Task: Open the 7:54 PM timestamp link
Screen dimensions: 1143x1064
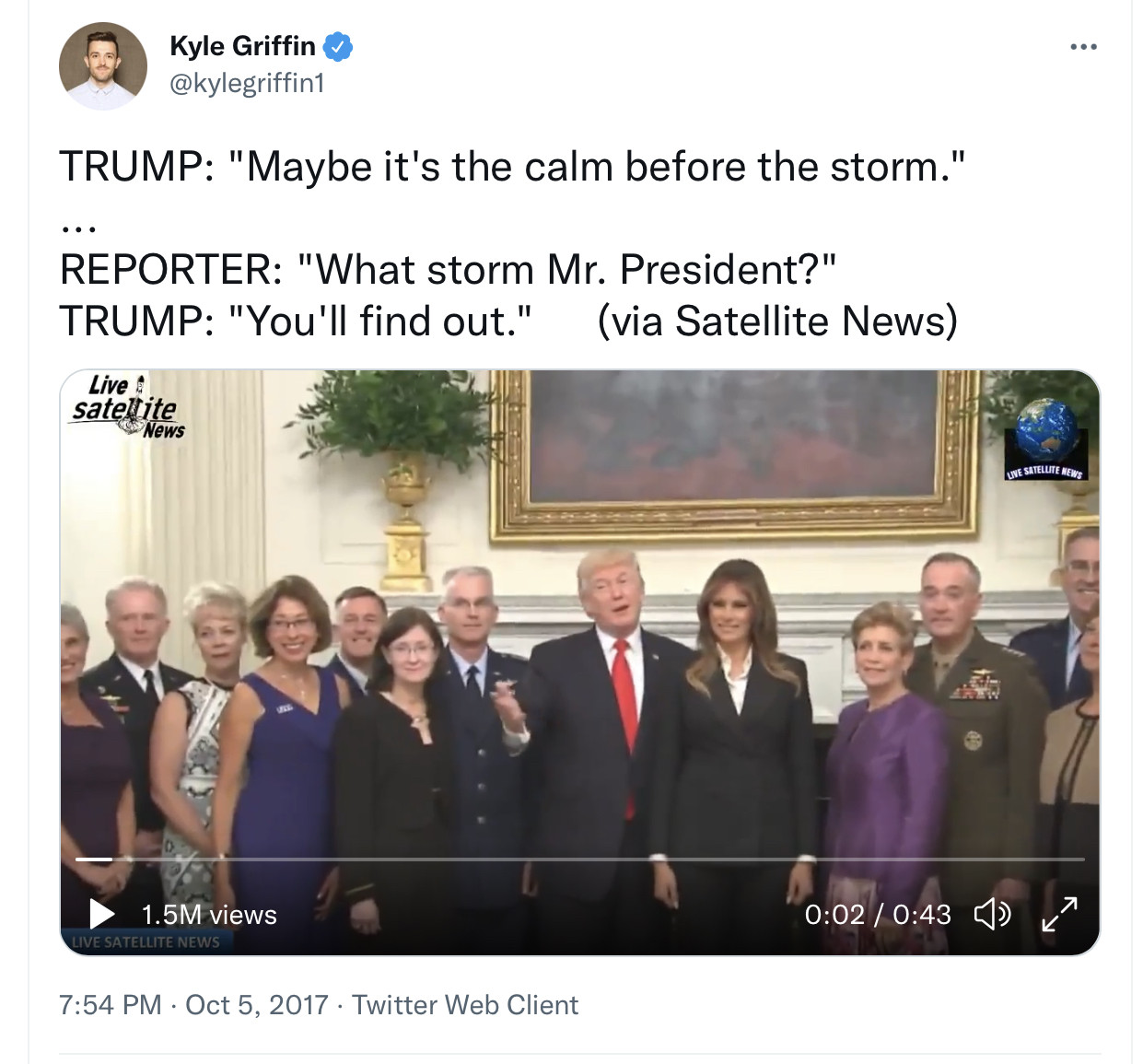Action: coord(110,1004)
